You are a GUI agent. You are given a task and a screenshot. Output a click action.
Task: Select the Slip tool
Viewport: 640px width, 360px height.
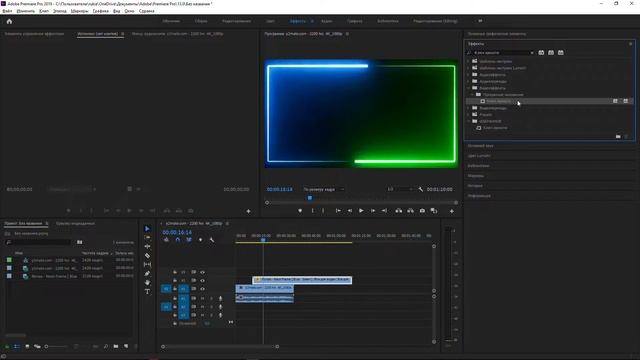(x=147, y=264)
